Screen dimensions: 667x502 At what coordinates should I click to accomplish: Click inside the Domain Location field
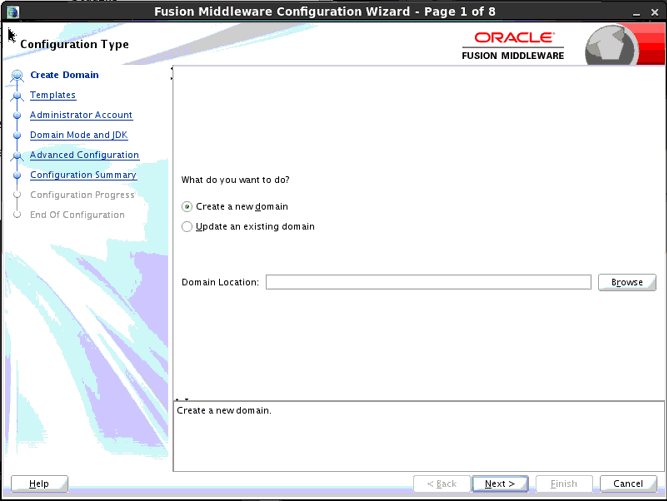click(428, 282)
